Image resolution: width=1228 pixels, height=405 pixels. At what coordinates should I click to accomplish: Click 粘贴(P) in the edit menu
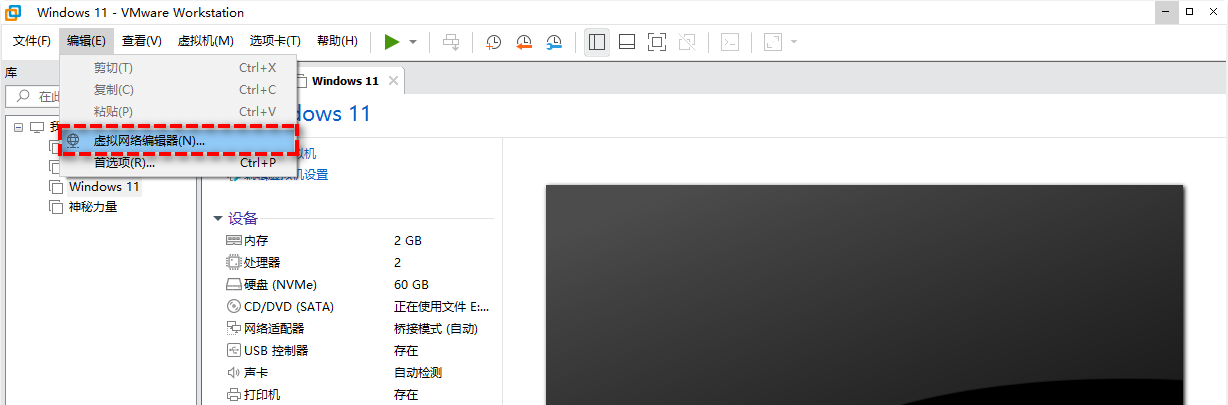[179, 112]
